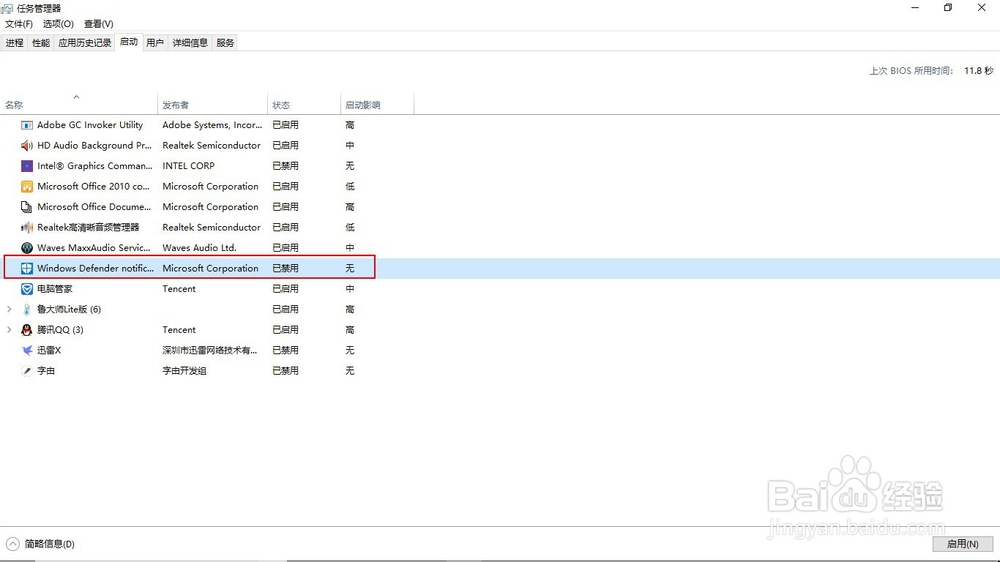Click 已禁用 status in Windows Defender row
This screenshot has height=562, width=1000.
pos(286,269)
